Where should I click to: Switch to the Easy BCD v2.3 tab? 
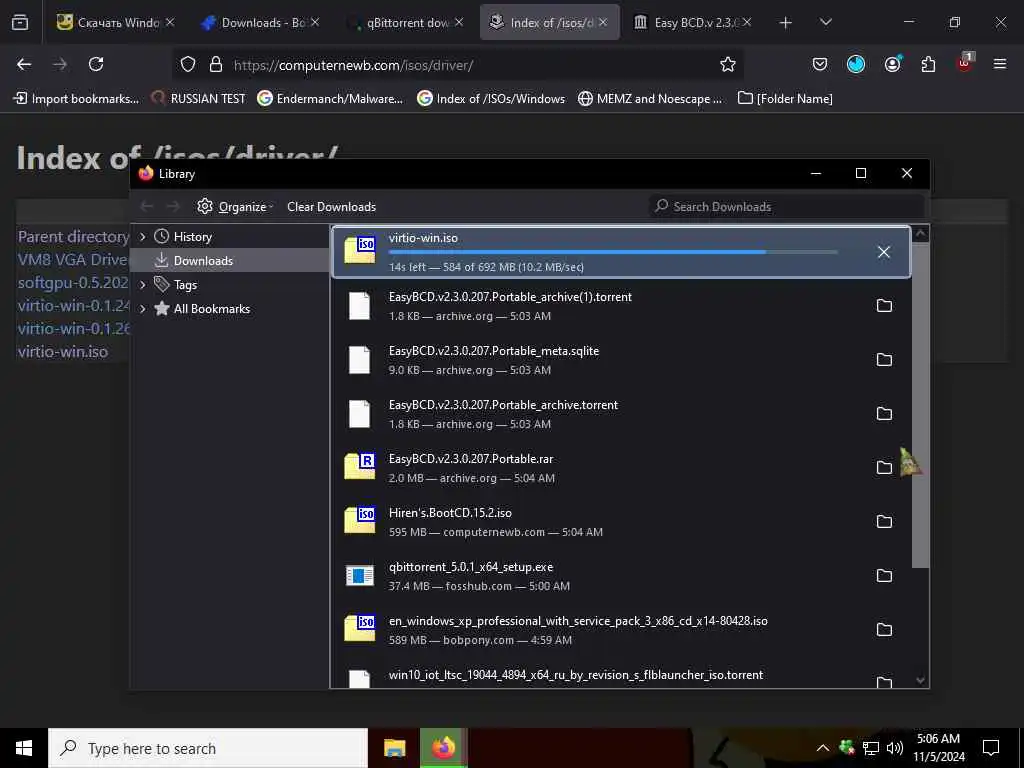(x=692, y=22)
